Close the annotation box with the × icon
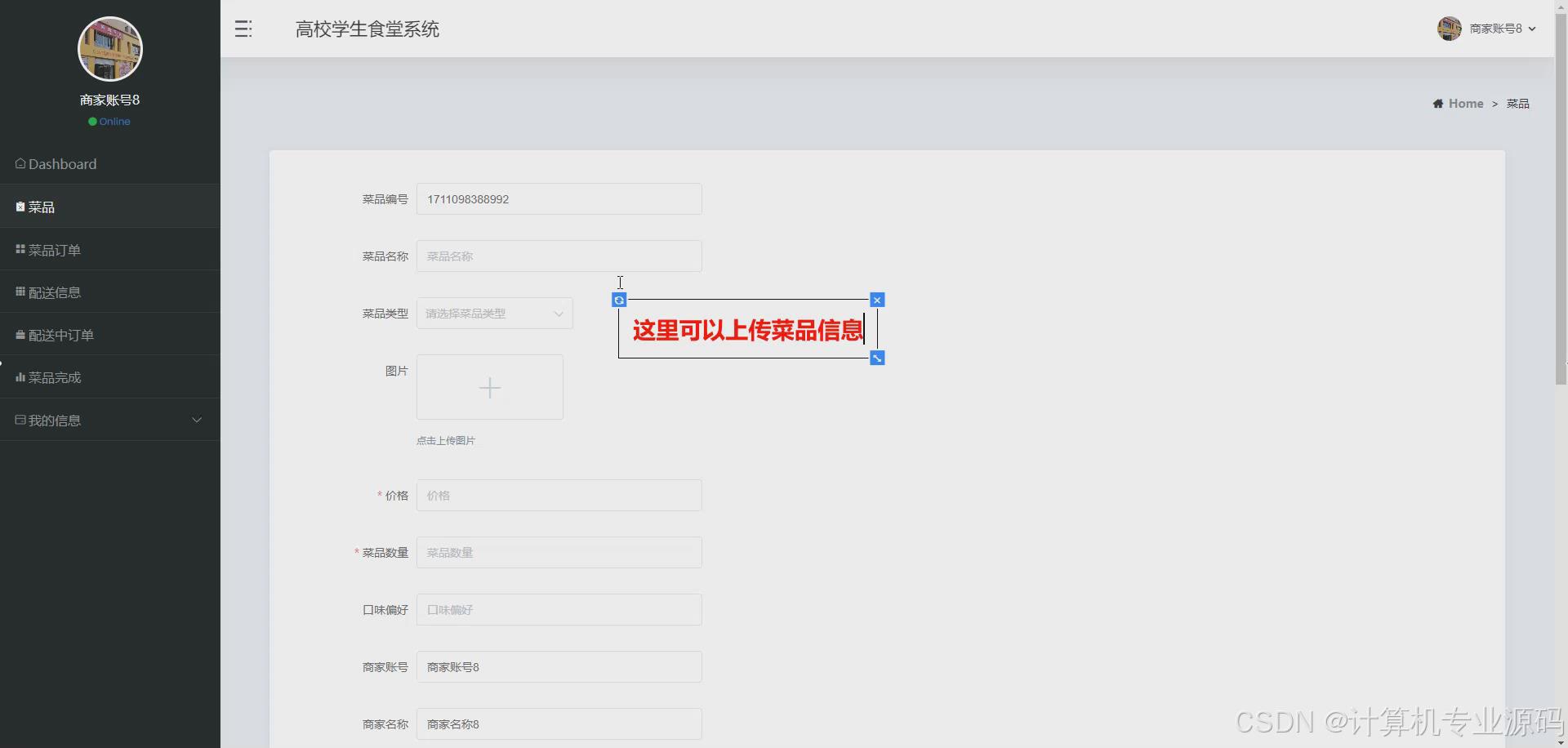Screen dimensions: 1568x748 877,300
